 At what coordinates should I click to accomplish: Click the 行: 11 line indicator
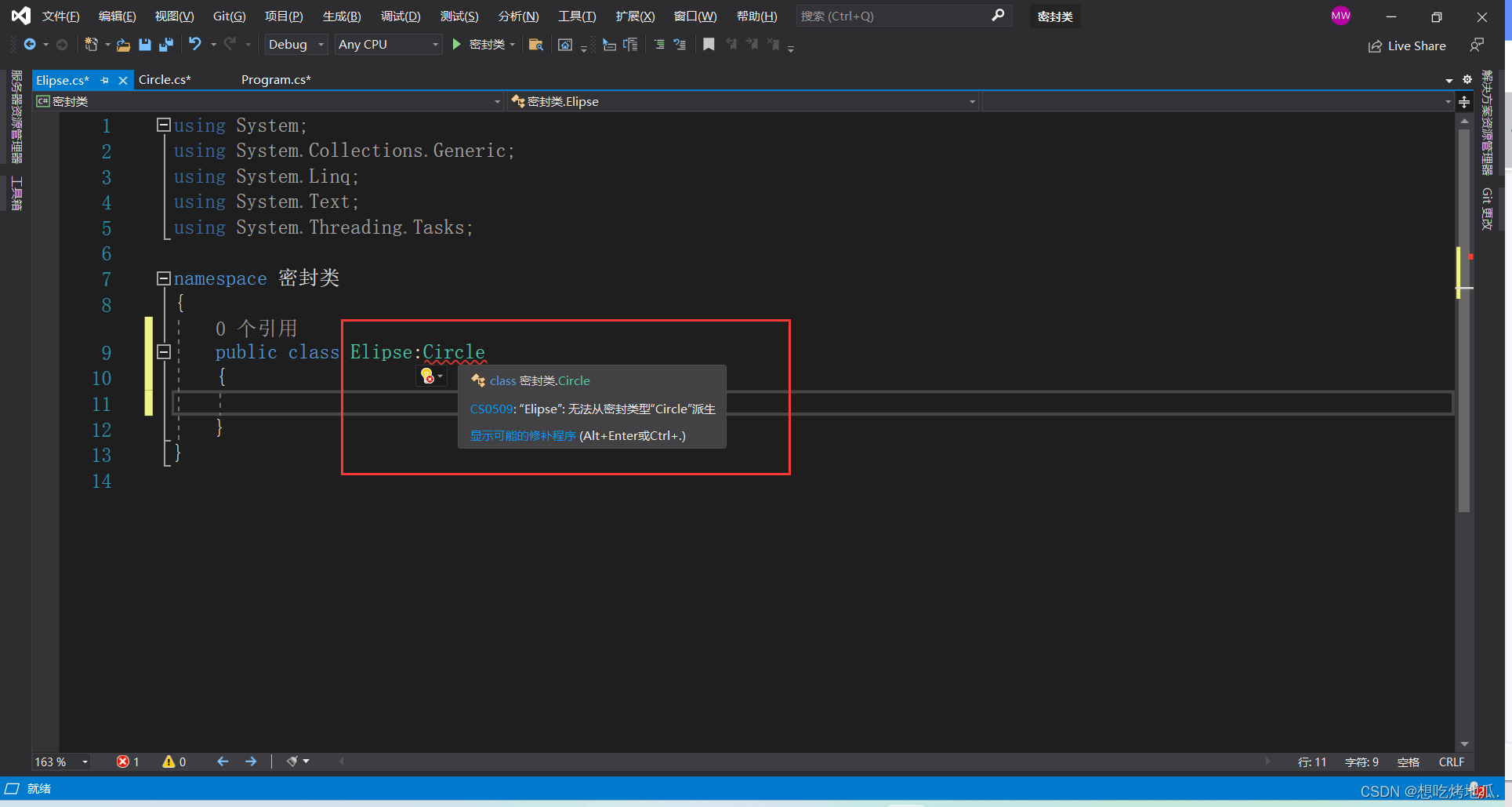tap(1311, 762)
